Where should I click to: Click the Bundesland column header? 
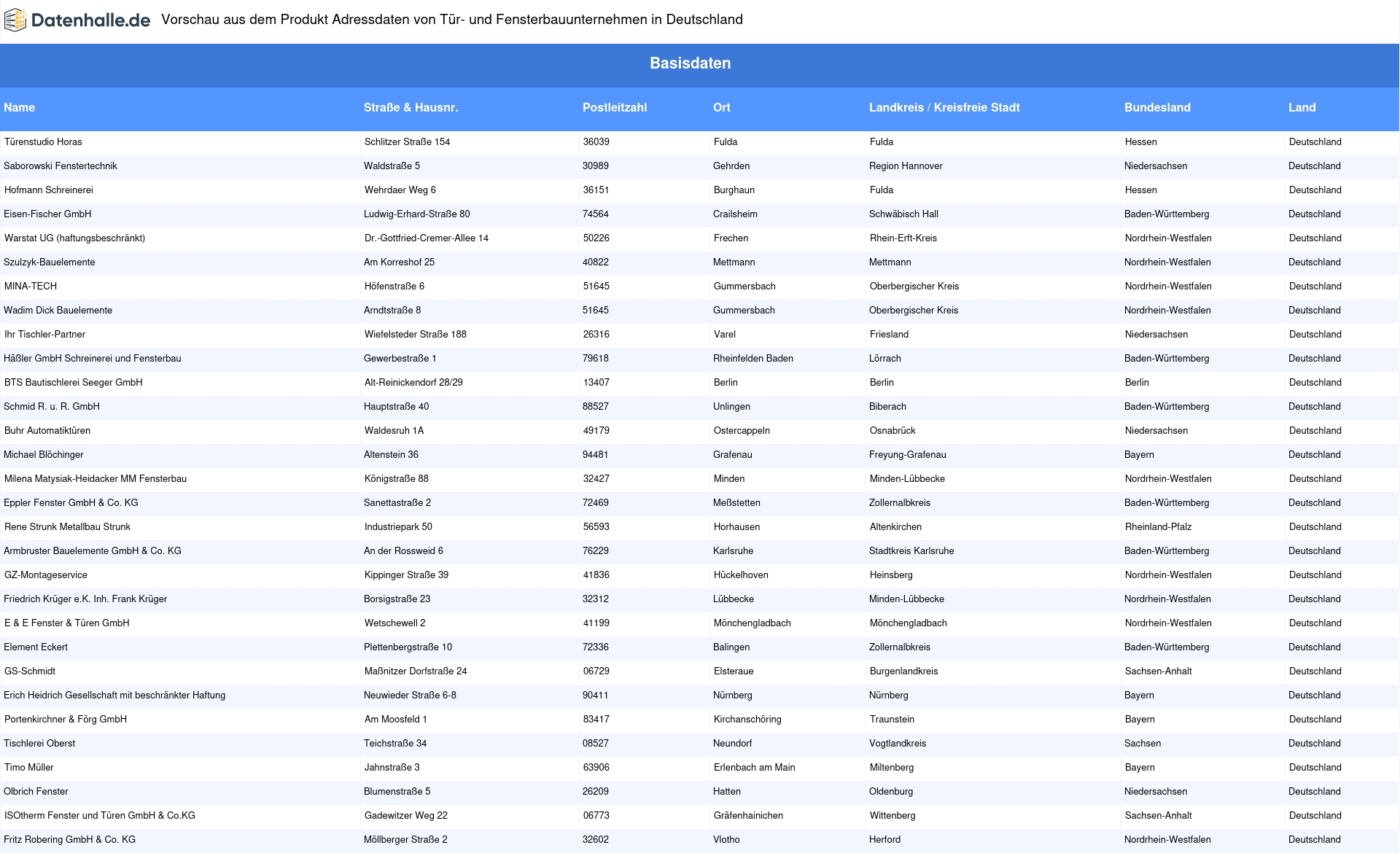tap(1157, 107)
